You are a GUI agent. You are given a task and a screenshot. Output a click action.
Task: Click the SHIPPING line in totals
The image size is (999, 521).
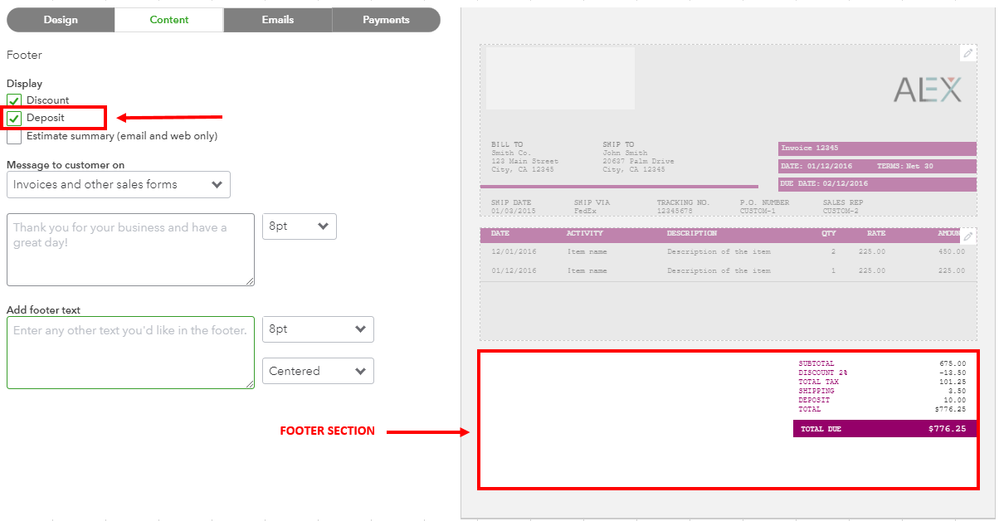[882, 391]
